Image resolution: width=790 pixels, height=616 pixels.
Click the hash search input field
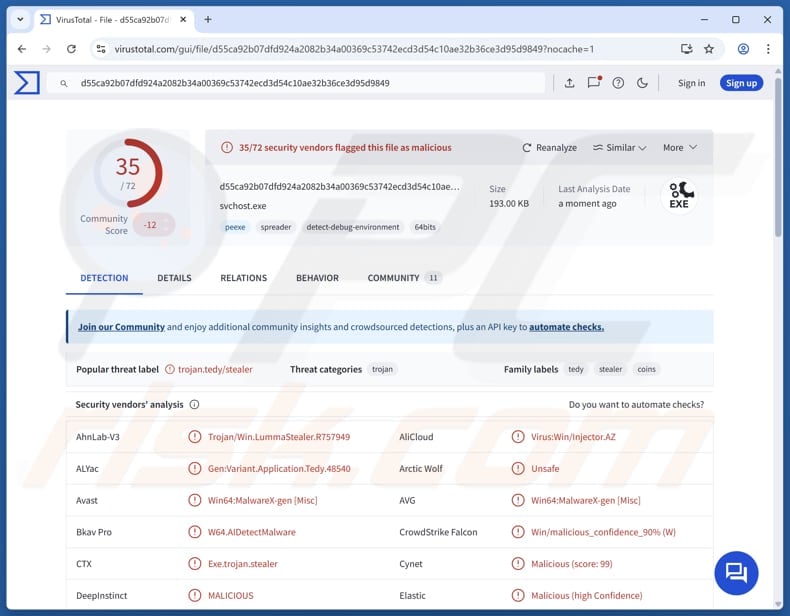[296, 83]
